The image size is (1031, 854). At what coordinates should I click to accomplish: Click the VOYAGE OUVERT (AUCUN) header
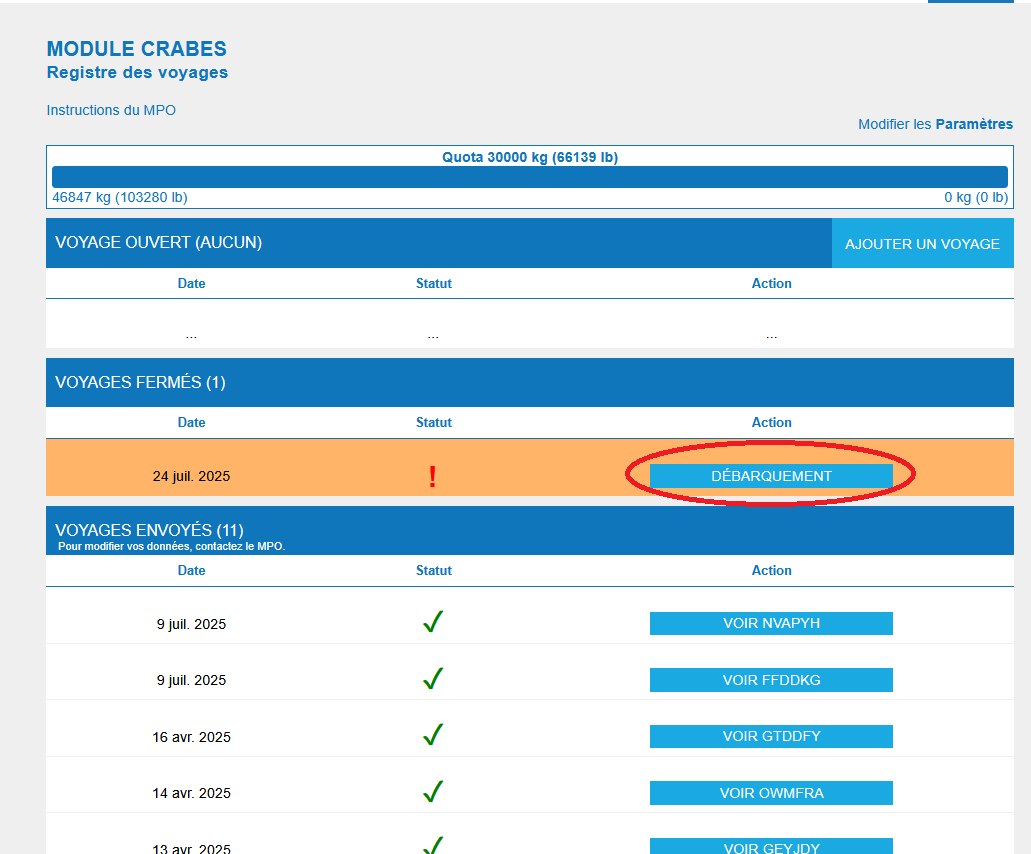tap(158, 242)
